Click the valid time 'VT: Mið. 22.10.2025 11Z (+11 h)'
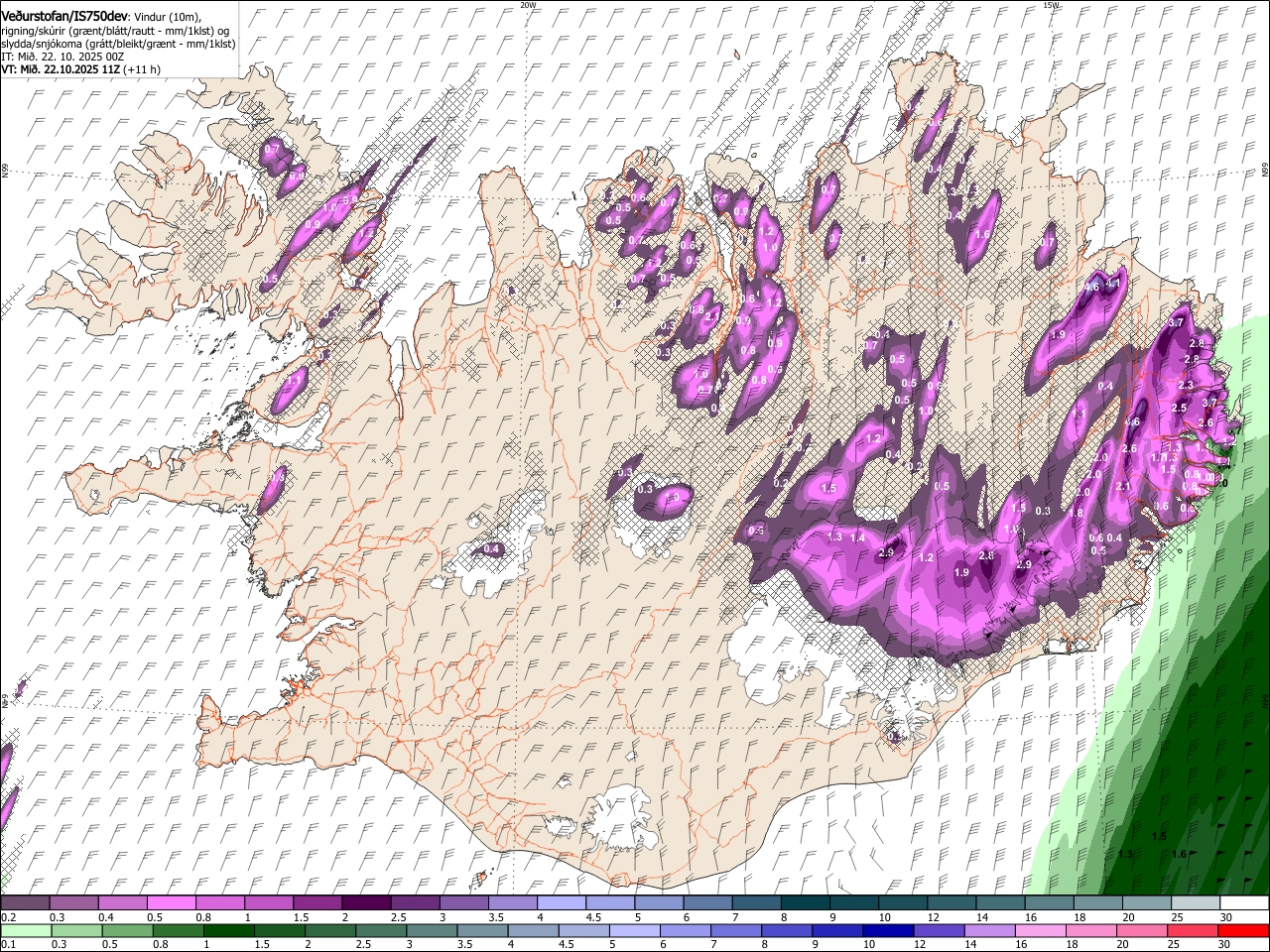 coord(80,69)
